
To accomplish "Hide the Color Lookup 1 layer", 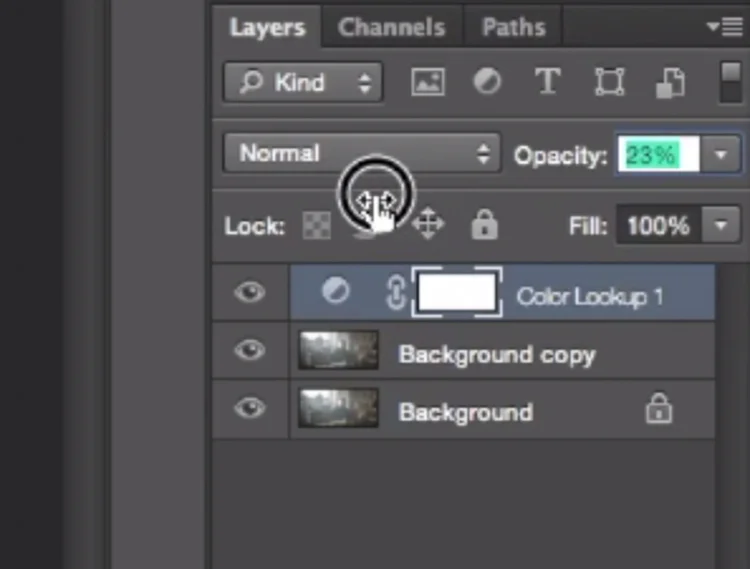I will (x=250, y=292).
